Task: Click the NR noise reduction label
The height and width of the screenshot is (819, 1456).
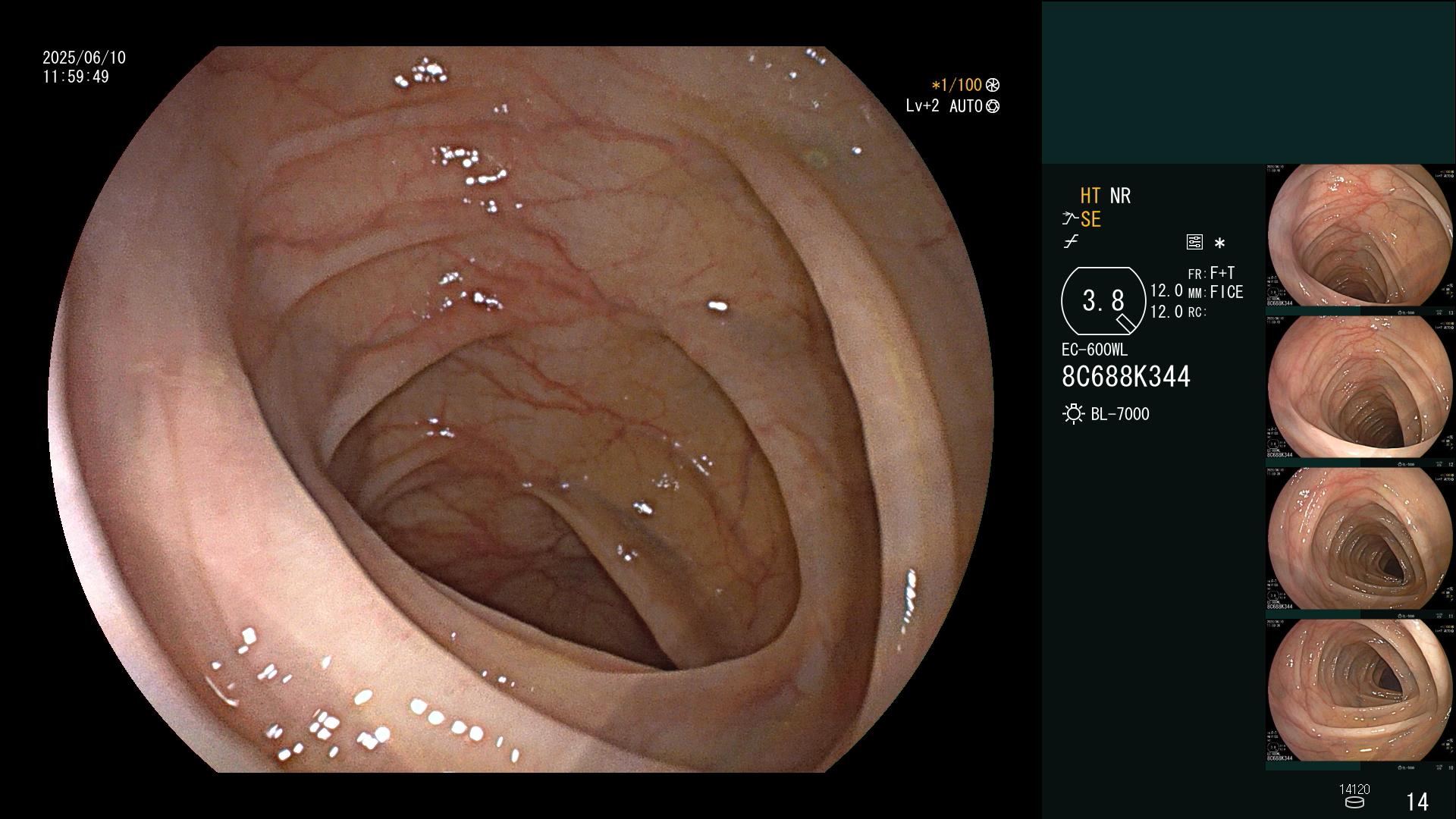Action: coord(1120,196)
